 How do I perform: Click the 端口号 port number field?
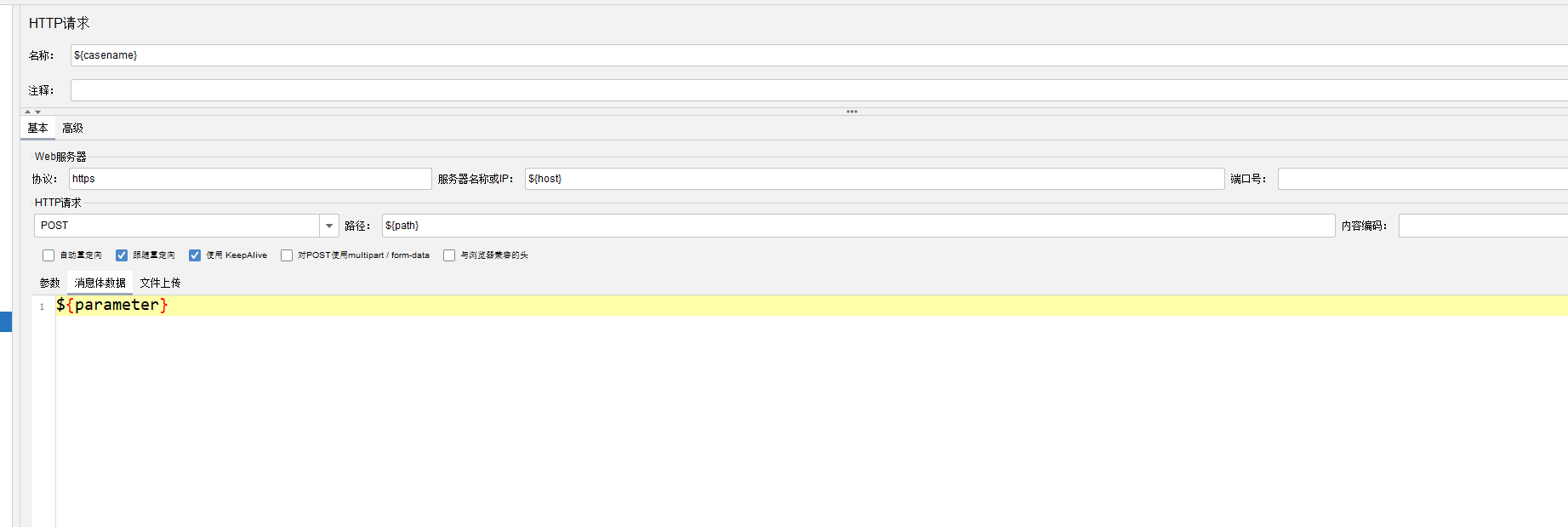point(1423,179)
